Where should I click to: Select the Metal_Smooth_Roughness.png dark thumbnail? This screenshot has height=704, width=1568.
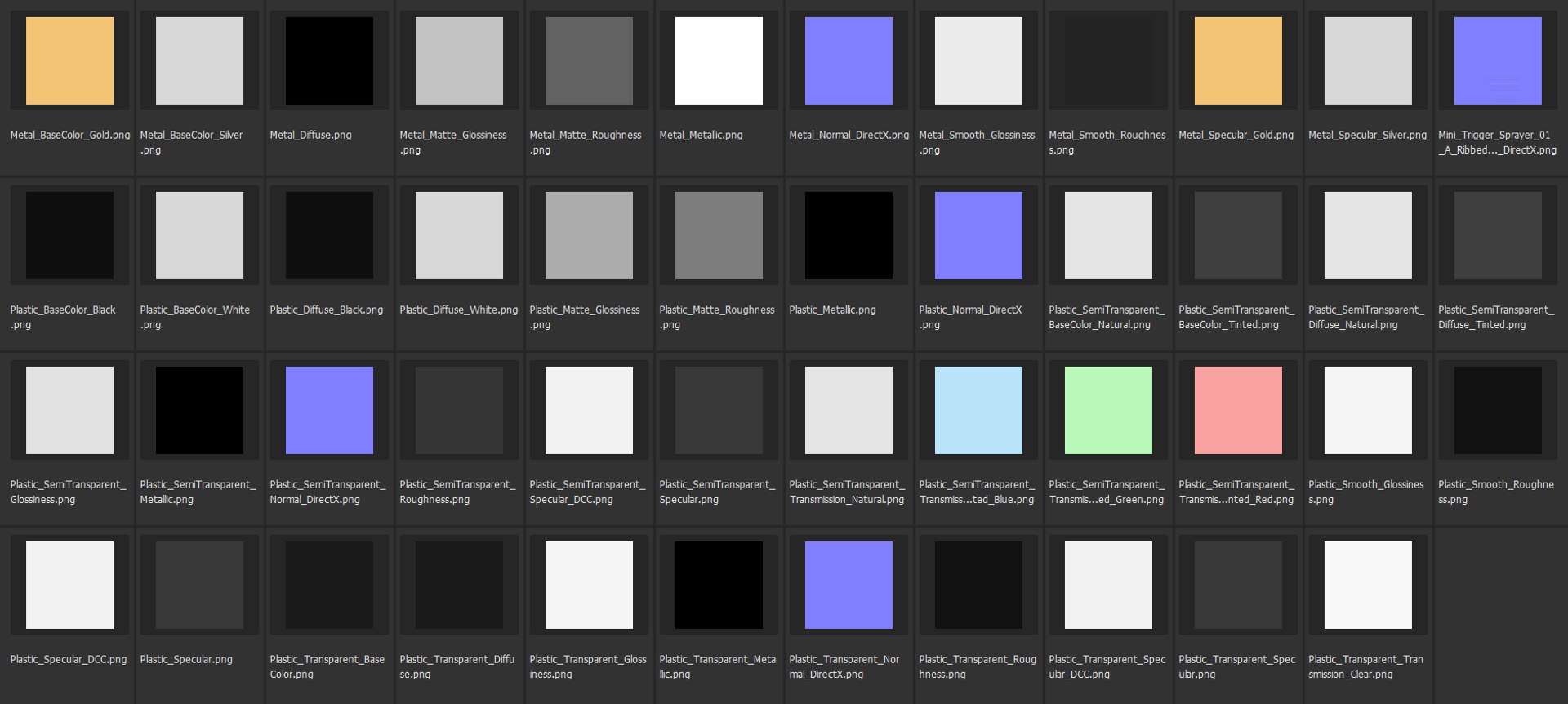pyautogui.click(x=1108, y=60)
